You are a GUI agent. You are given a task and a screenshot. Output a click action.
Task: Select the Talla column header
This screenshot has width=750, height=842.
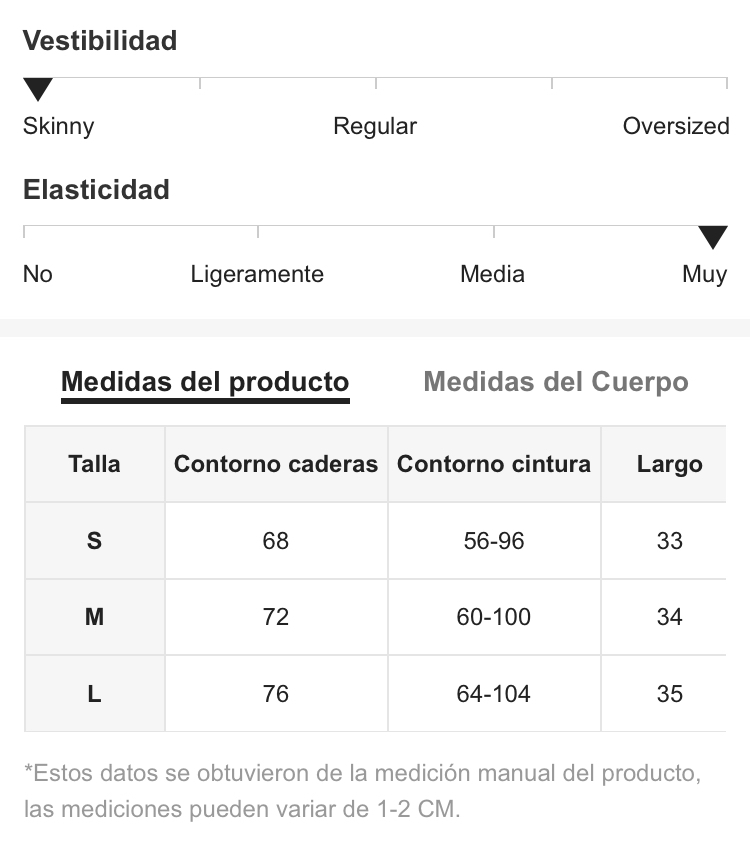tap(94, 464)
